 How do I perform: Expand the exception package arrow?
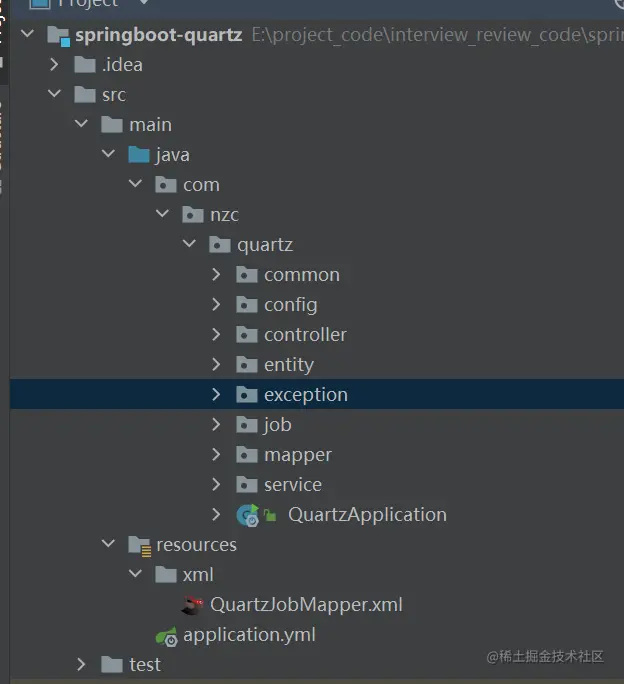tap(216, 395)
